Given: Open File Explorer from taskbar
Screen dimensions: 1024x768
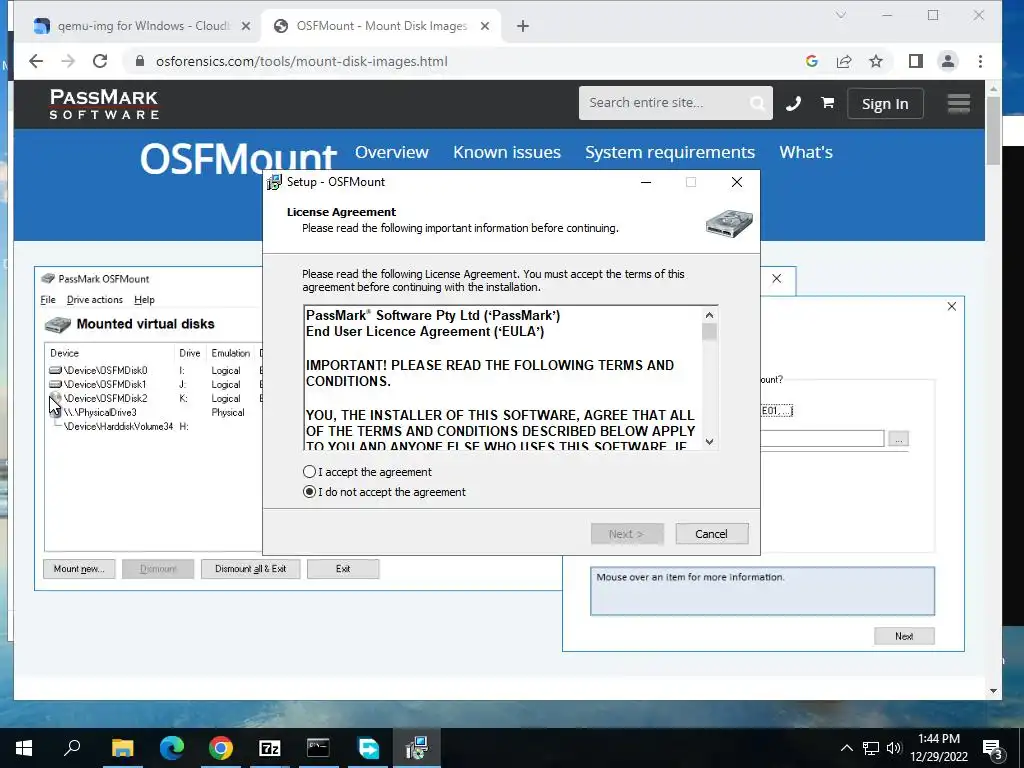Looking at the screenshot, I should (122, 748).
